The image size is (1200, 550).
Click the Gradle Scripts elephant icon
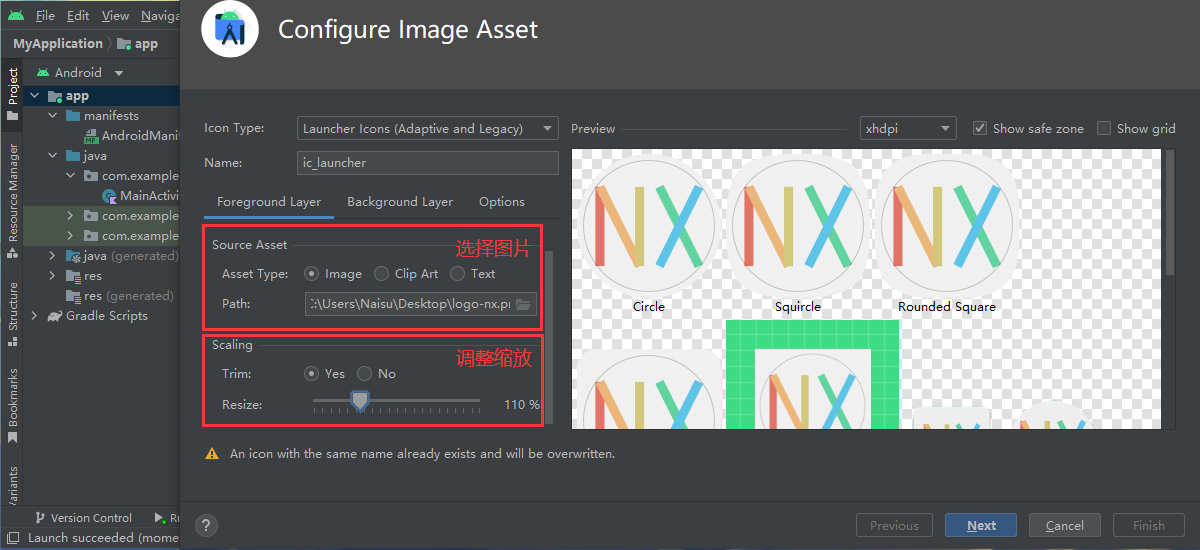tap(55, 316)
